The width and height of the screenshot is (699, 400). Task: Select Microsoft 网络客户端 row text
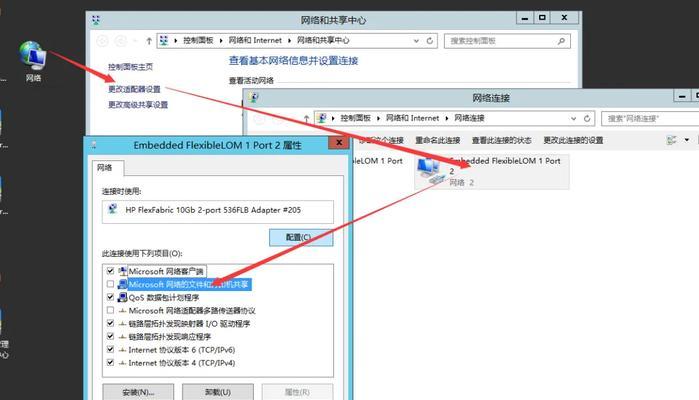pyautogui.click(x=166, y=271)
